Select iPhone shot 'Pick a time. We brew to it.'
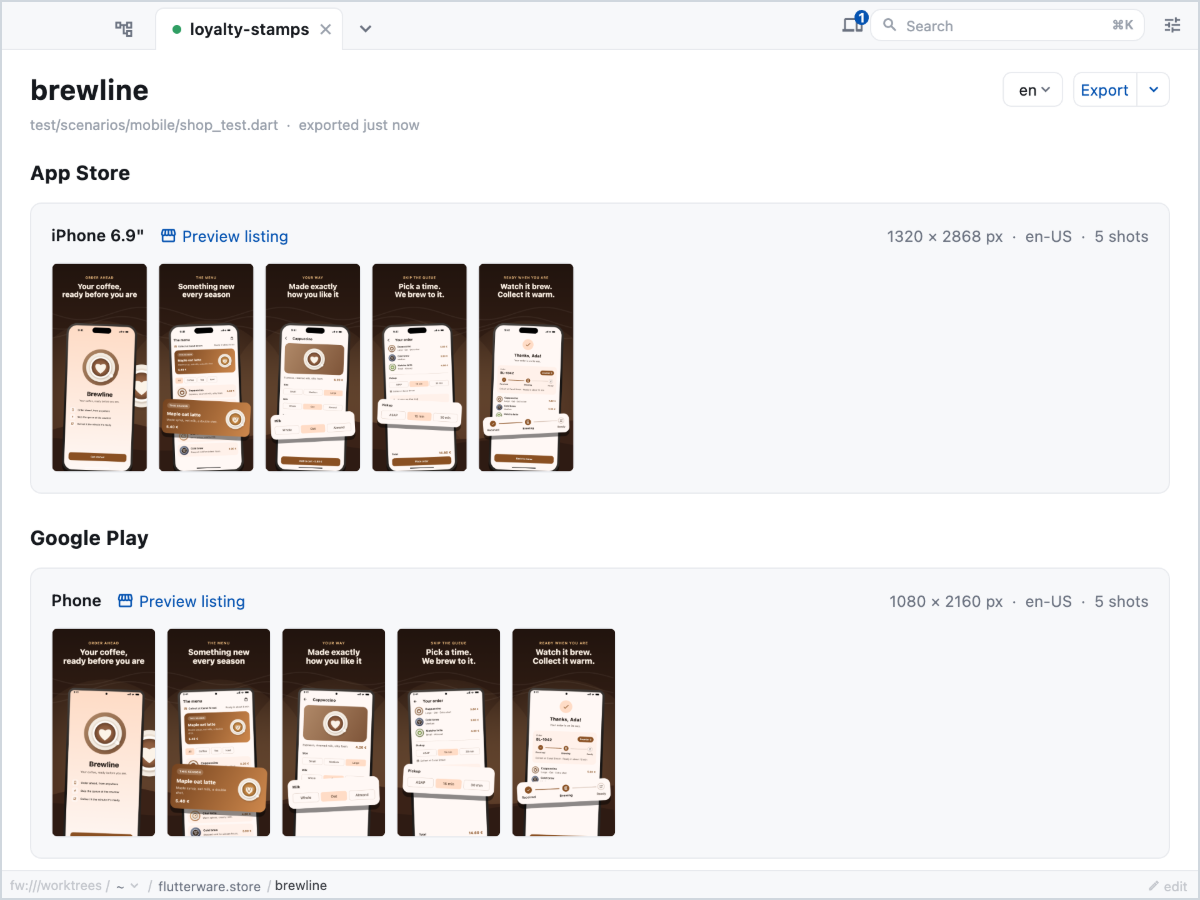 point(419,367)
